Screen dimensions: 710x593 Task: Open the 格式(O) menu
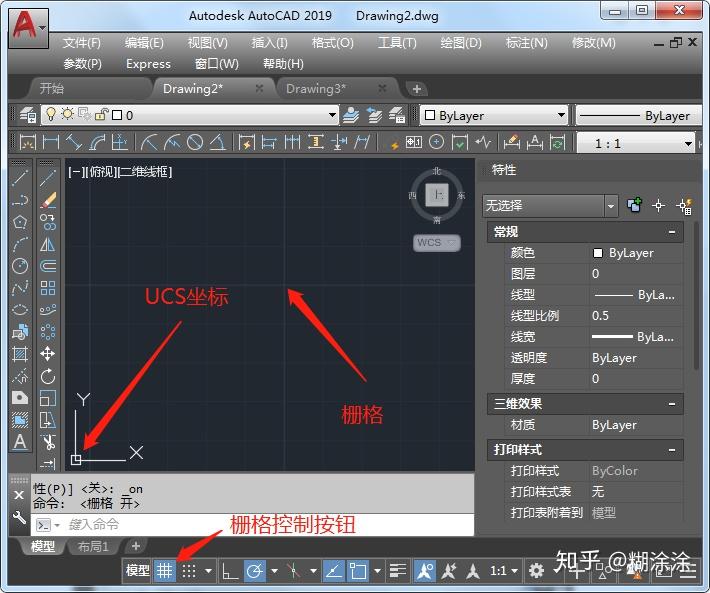(x=333, y=43)
